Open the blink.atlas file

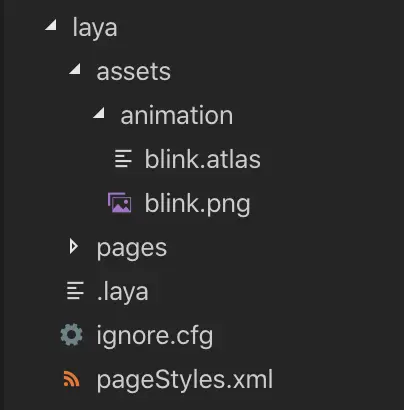[203, 159]
